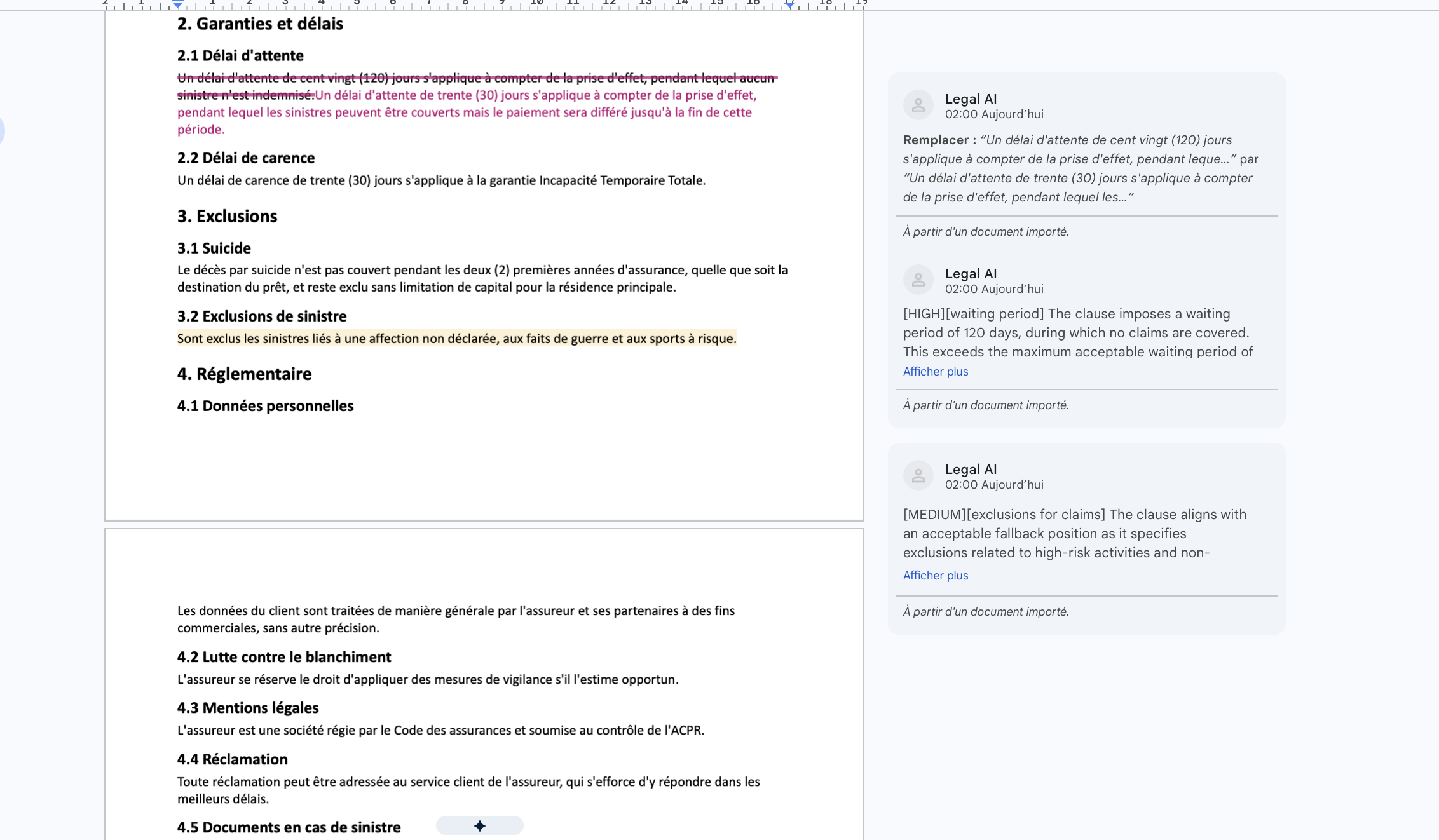The width and height of the screenshot is (1439, 840).
Task: Click the paragraph about délai de carence Incapacité Temporaire
Action: tap(441, 180)
